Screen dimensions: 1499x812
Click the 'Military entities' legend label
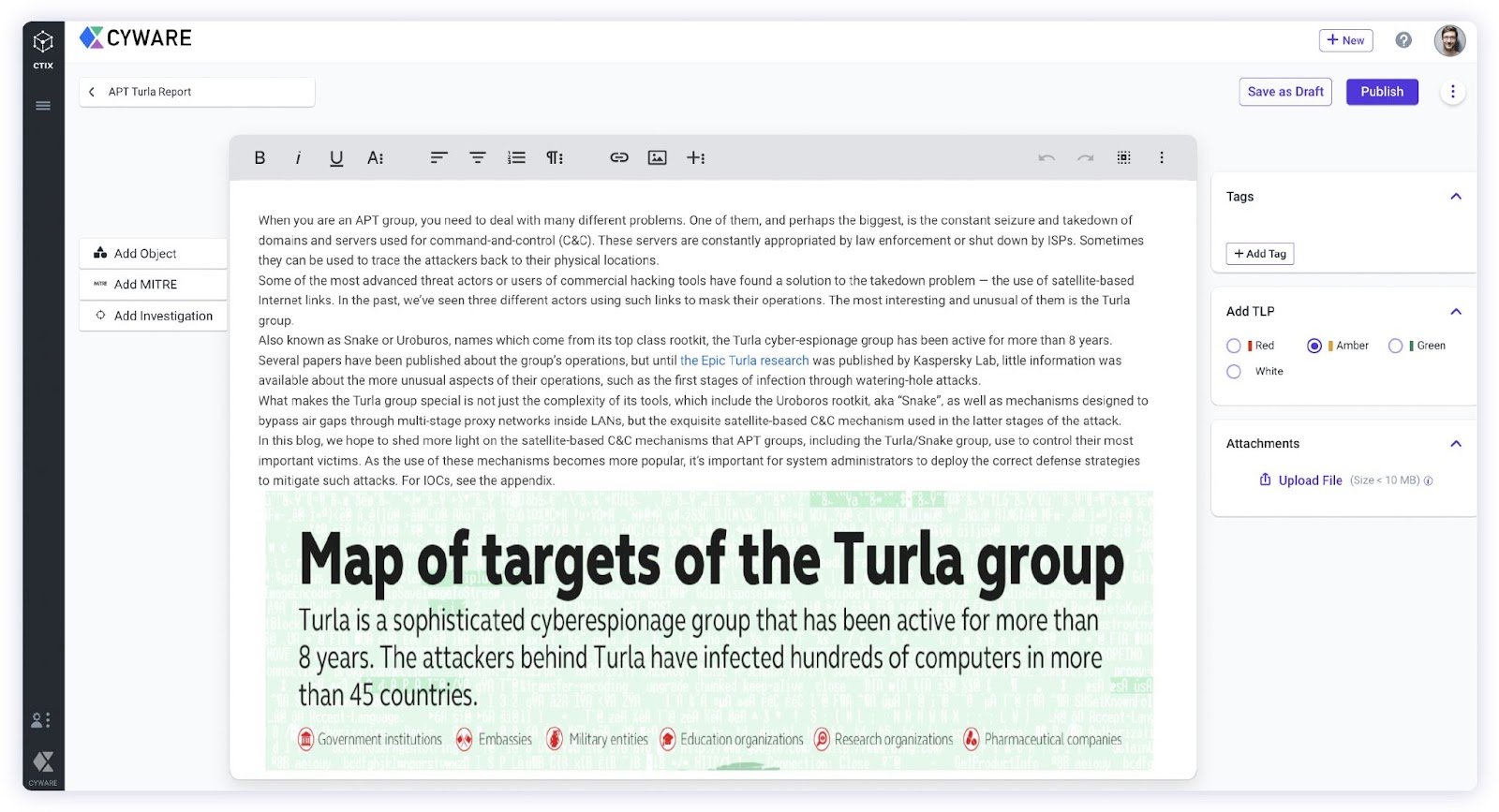coord(608,740)
